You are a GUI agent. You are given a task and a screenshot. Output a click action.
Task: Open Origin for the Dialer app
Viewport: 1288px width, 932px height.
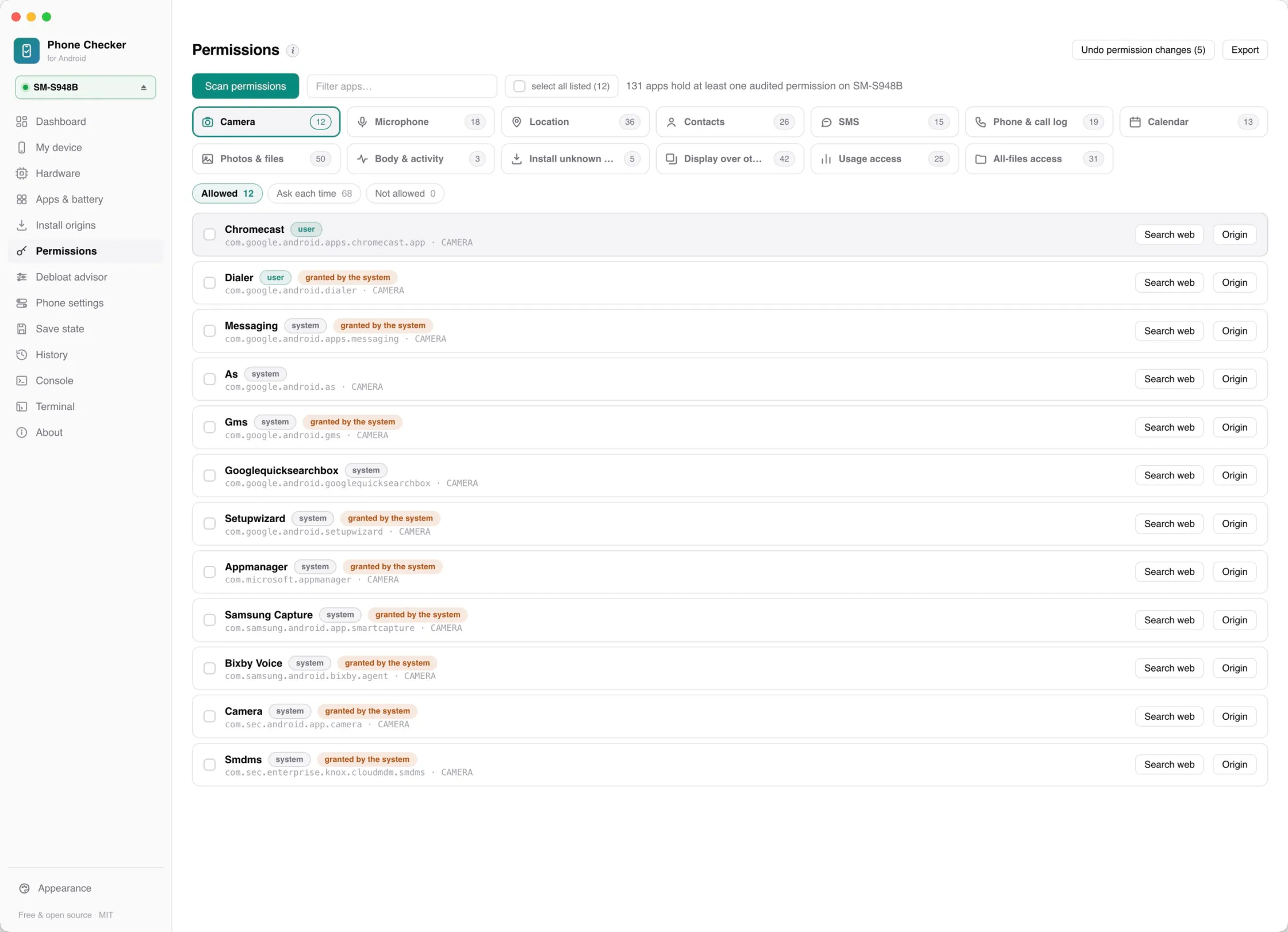(1234, 283)
